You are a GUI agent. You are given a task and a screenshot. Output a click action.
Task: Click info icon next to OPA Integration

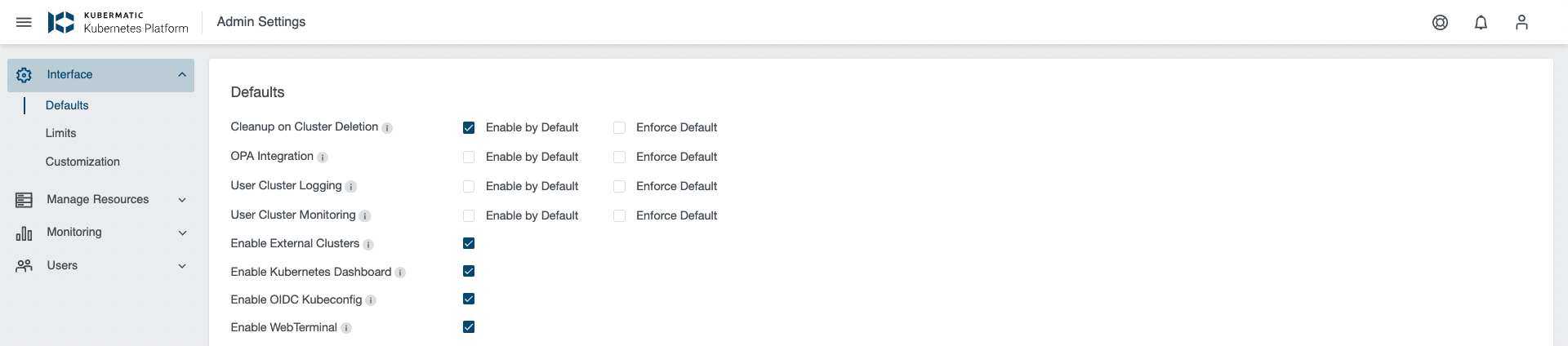click(x=323, y=157)
